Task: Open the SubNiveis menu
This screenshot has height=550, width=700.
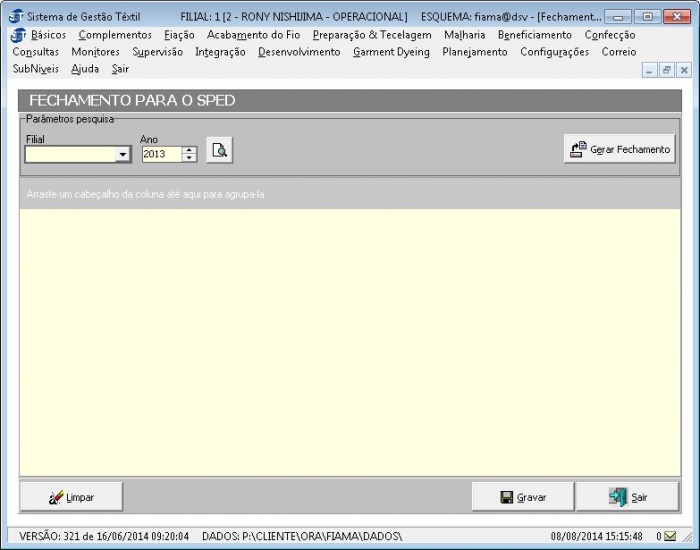Action: 36,69
